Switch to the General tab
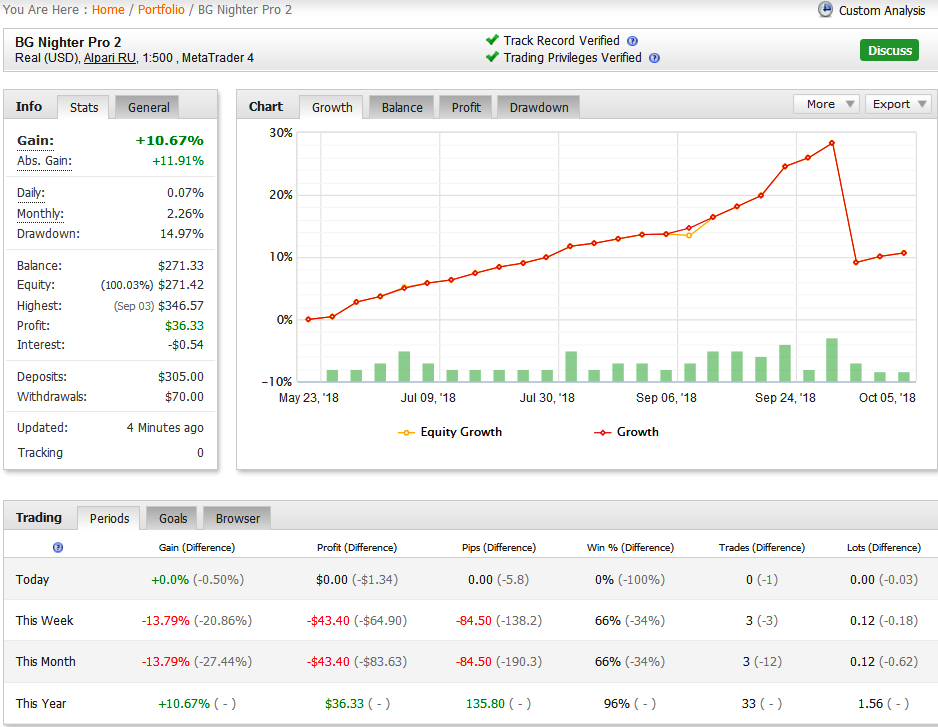 148,108
